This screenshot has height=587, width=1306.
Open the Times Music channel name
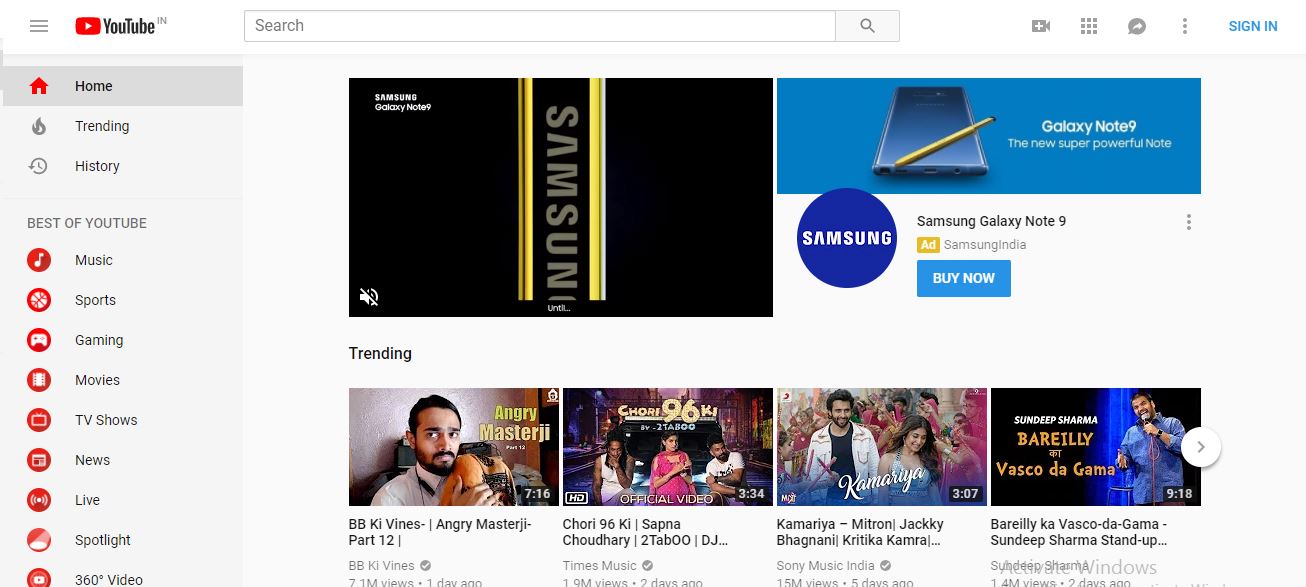click(x=600, y=566)
